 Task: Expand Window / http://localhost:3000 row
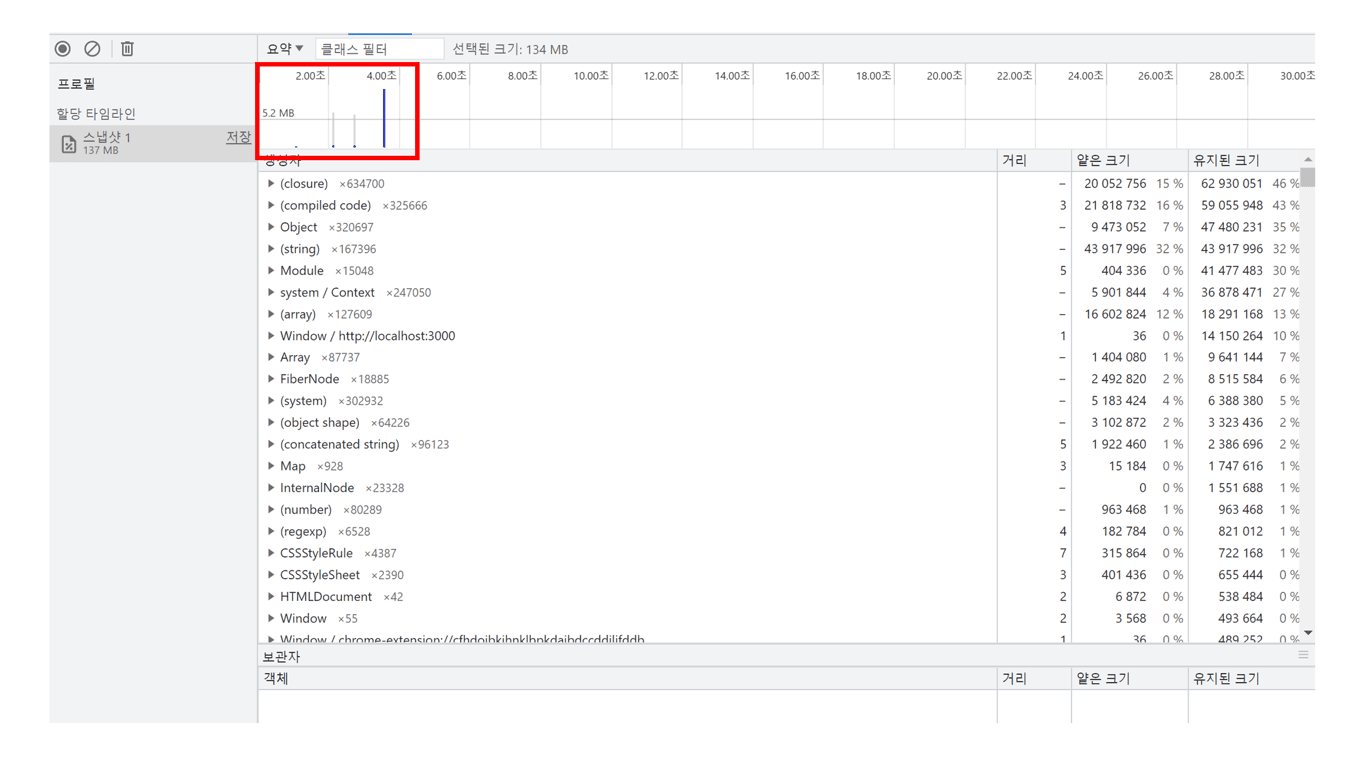tap(271, 336)
